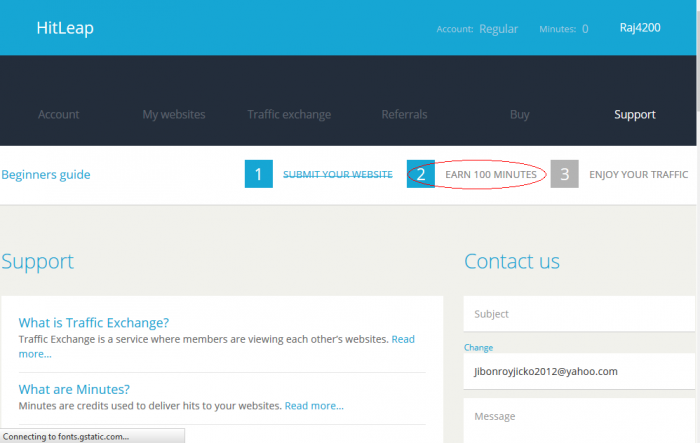
Task: Click the Support page heading
Action: click(x=38, y=262)
